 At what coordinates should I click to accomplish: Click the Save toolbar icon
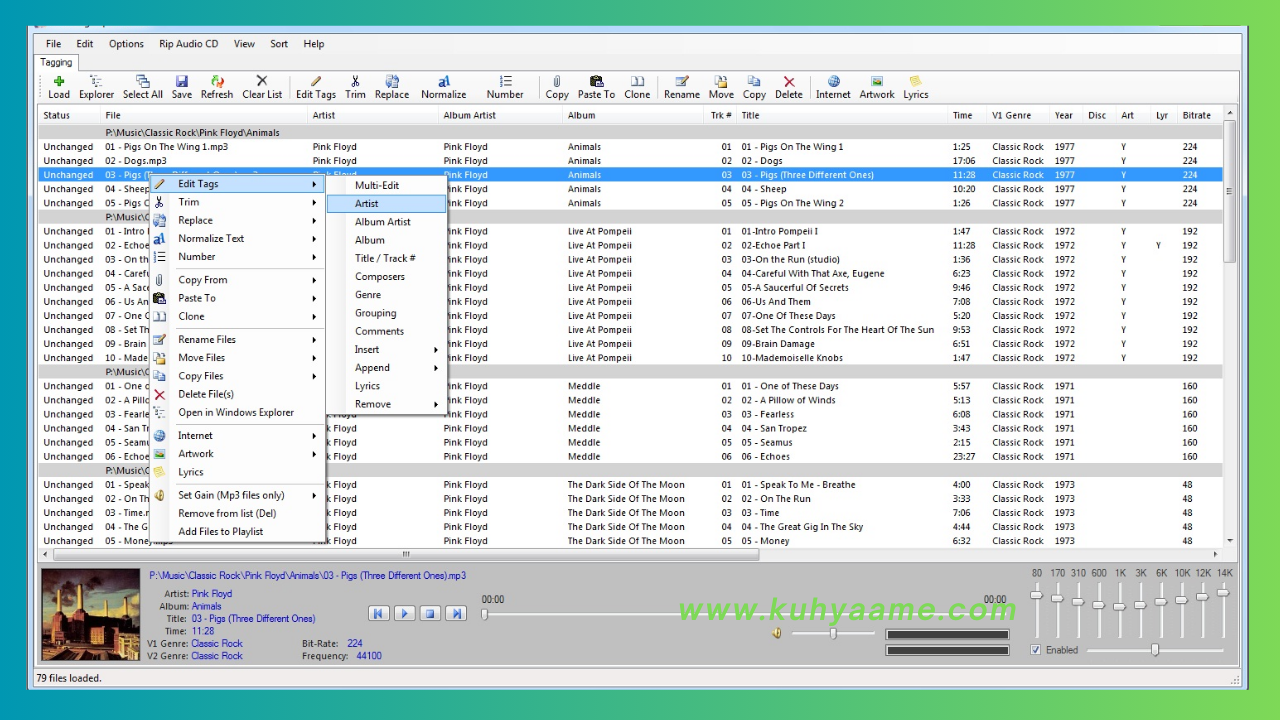182,82
